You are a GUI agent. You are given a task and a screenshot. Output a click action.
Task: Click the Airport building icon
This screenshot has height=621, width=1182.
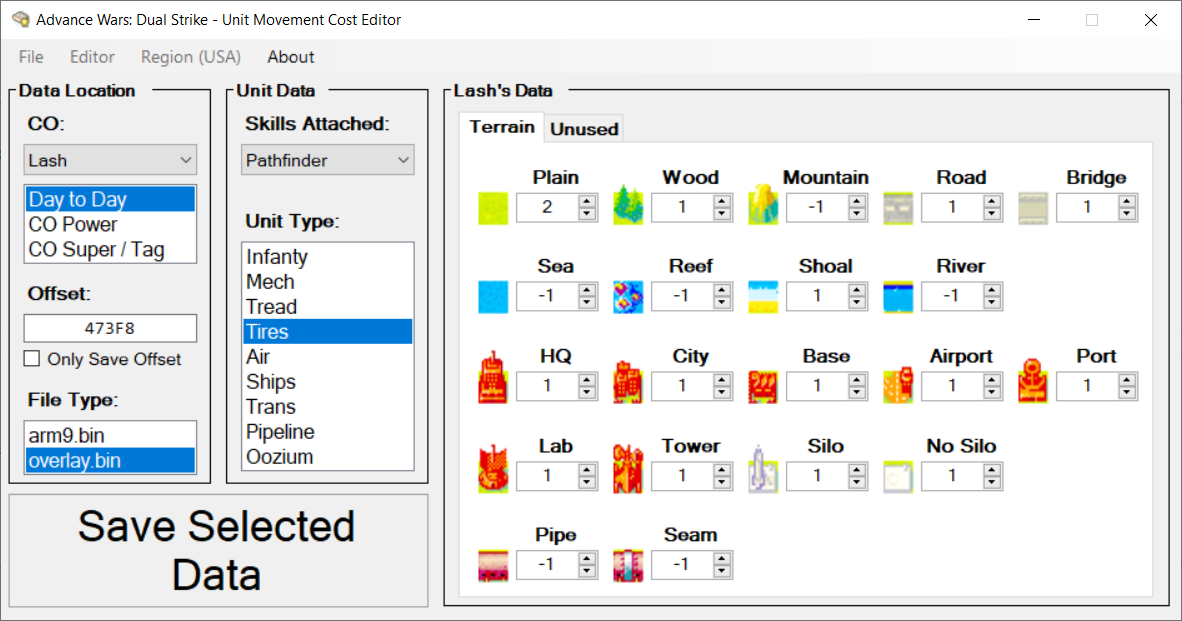click(898, 385)
